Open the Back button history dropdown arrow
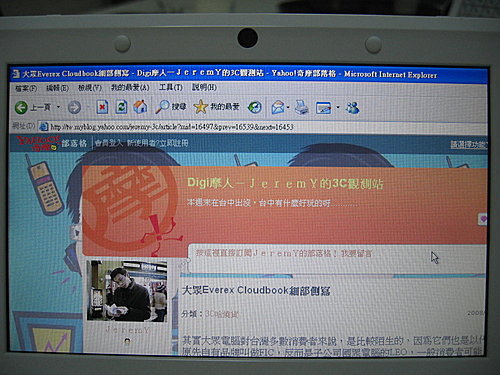 pos(58,107)
